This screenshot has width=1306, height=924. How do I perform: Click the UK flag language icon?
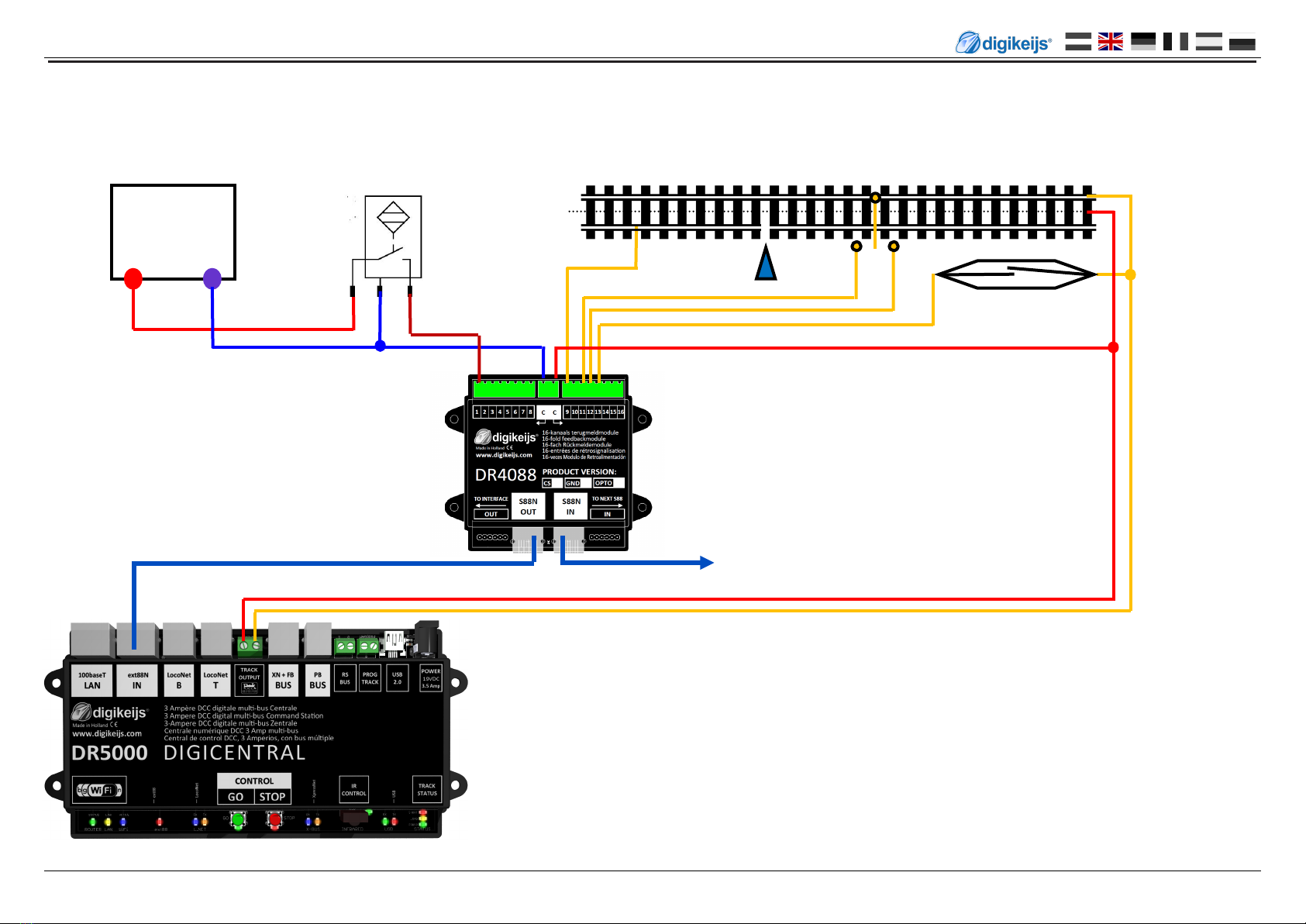click(x=1110, y=42)
